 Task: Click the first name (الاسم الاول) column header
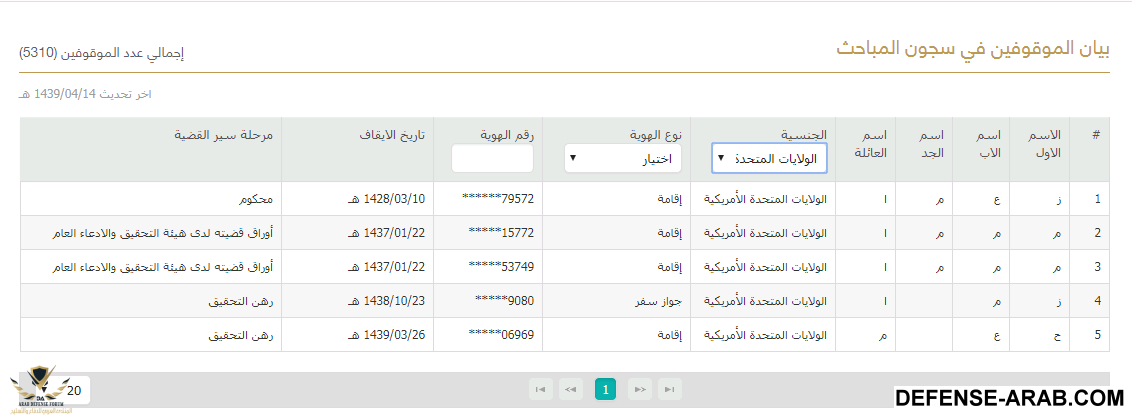tap(1042, 143)
